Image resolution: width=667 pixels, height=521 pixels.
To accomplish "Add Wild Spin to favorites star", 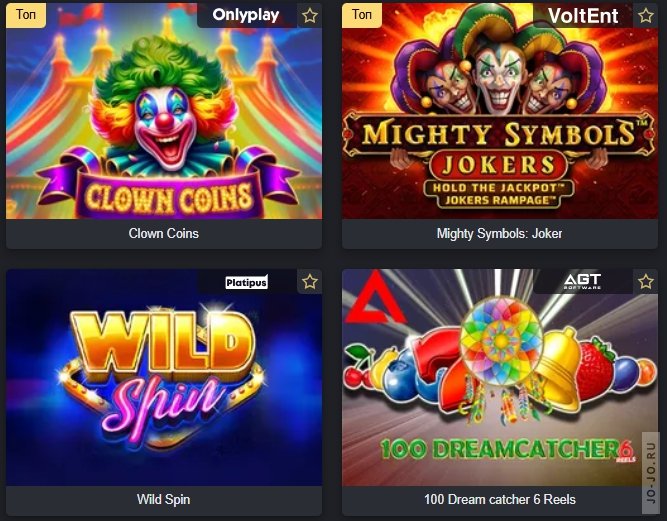I will click(x=310, y=282).
